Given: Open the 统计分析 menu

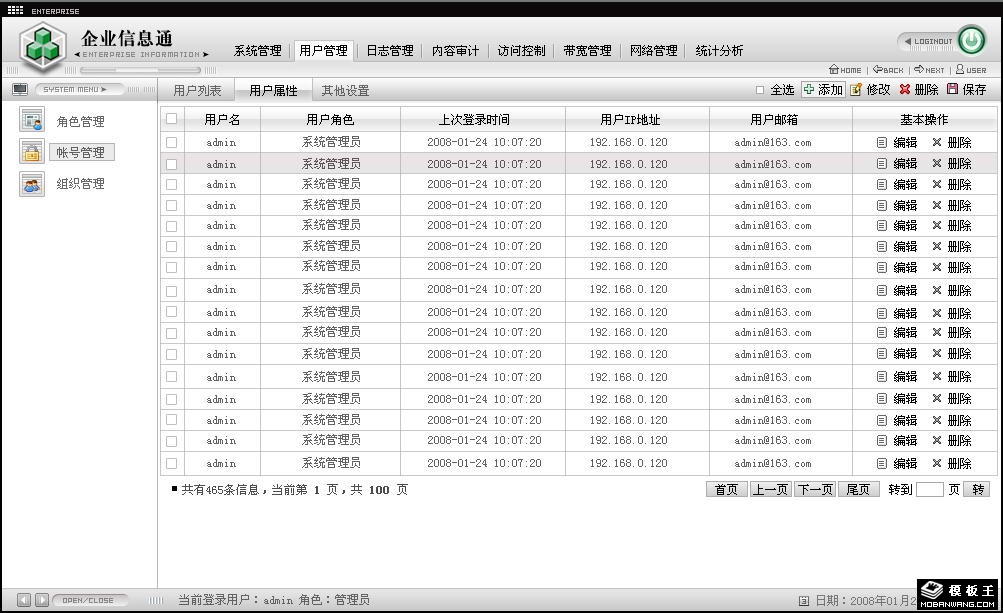Looking at the screenshot, I should pos(719,51).
